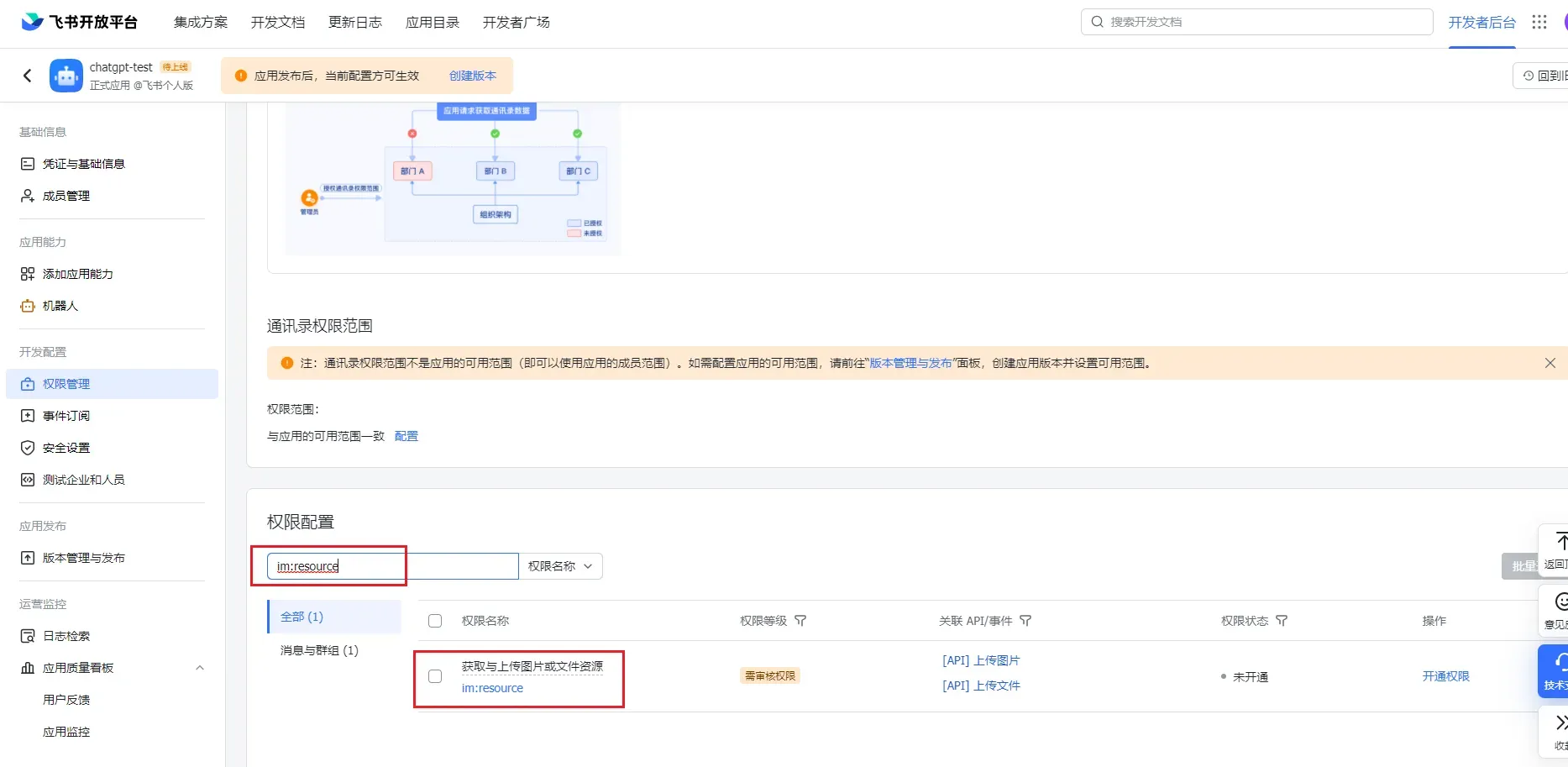Open 开发文档 in top navigation
Image resolution: width=1568 pixels, height=767 pixels.
(x=278, y=22)
